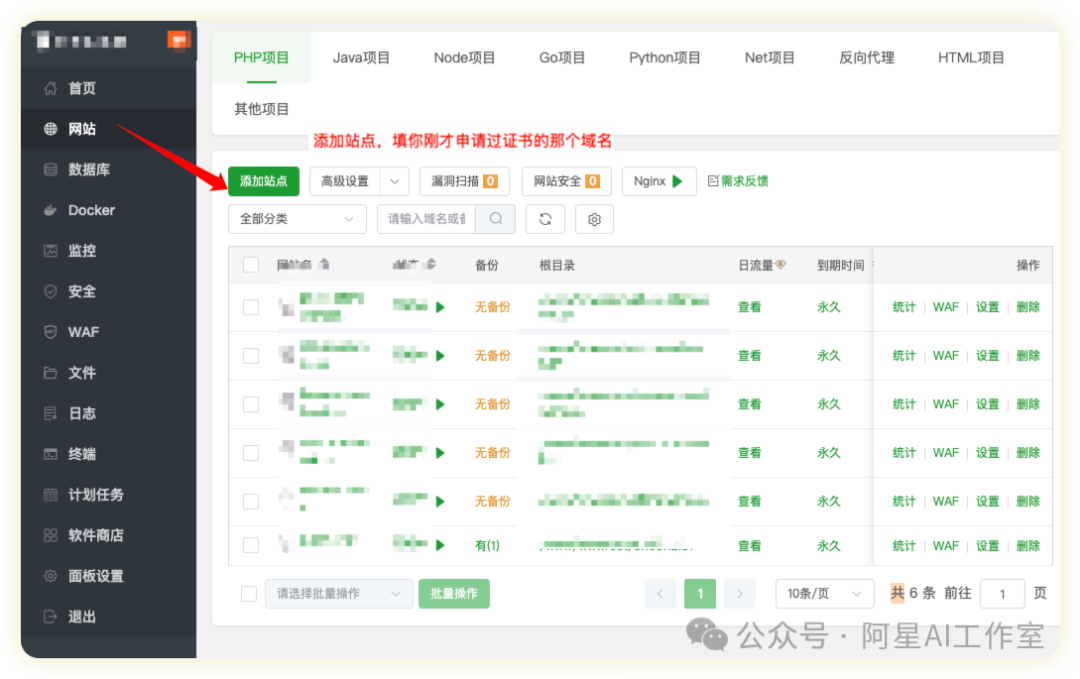
Task: Tick the select-all checkbox in table header
Action: point(251,265)
